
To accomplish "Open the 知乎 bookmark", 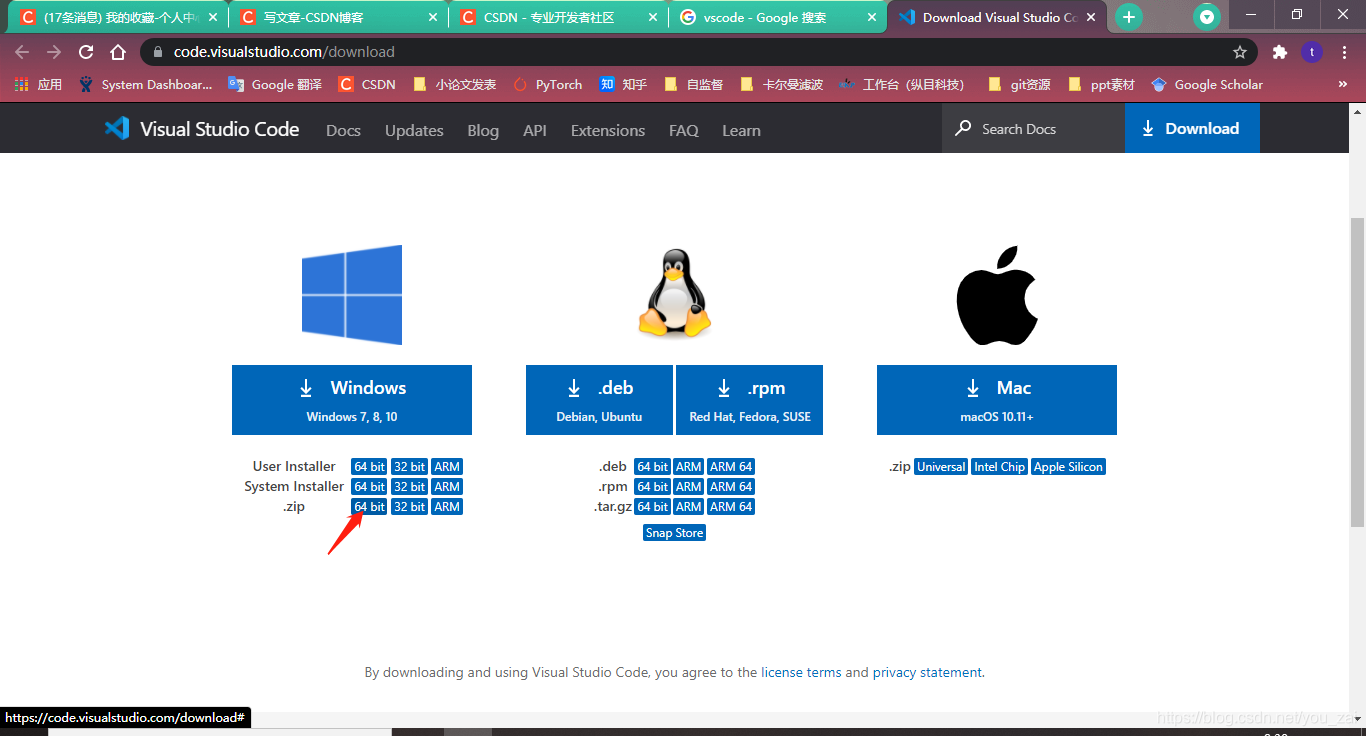I will click(x=623, y=85).
